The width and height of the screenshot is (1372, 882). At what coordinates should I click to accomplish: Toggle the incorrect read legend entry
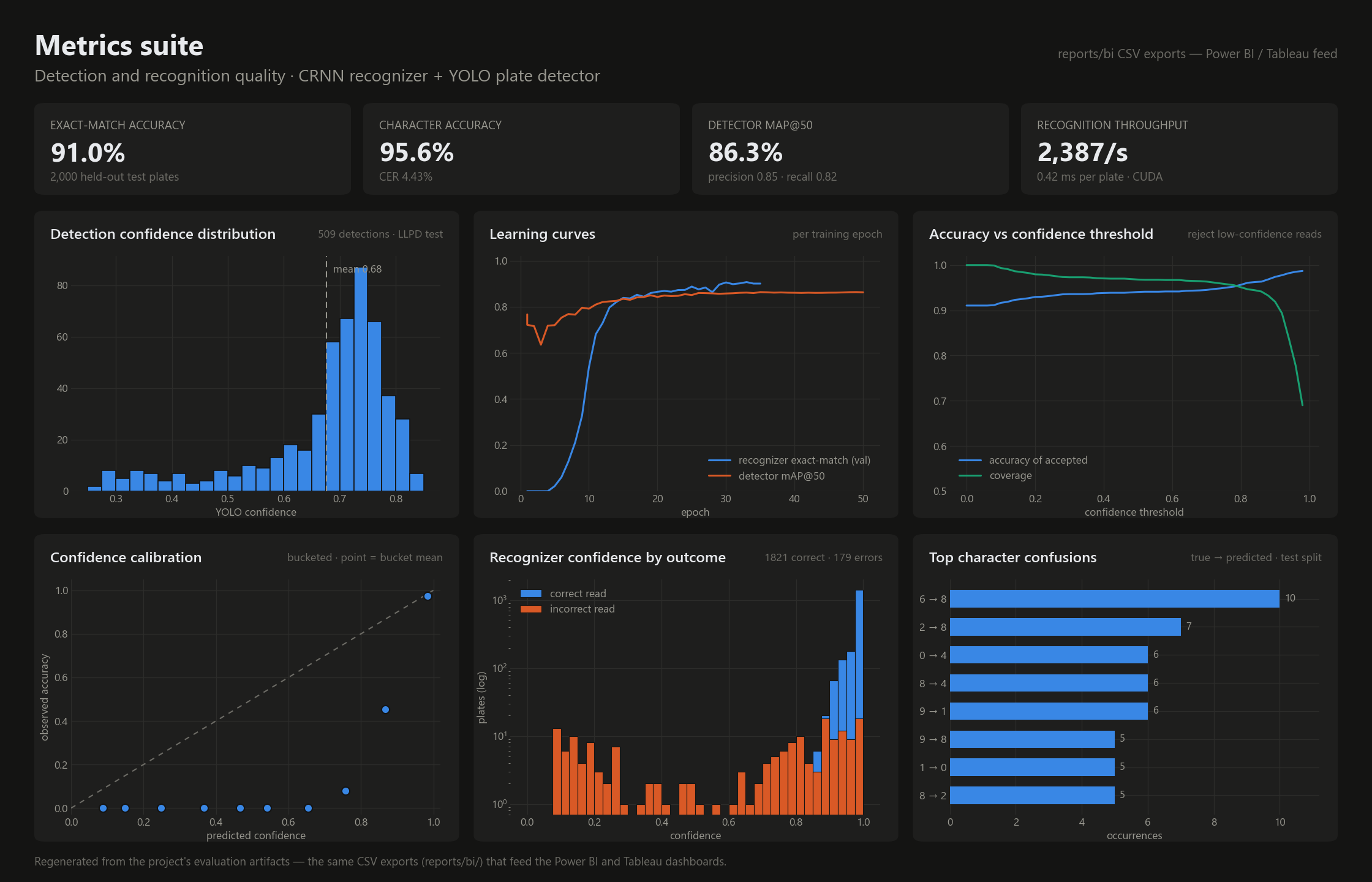coord(568,609)
